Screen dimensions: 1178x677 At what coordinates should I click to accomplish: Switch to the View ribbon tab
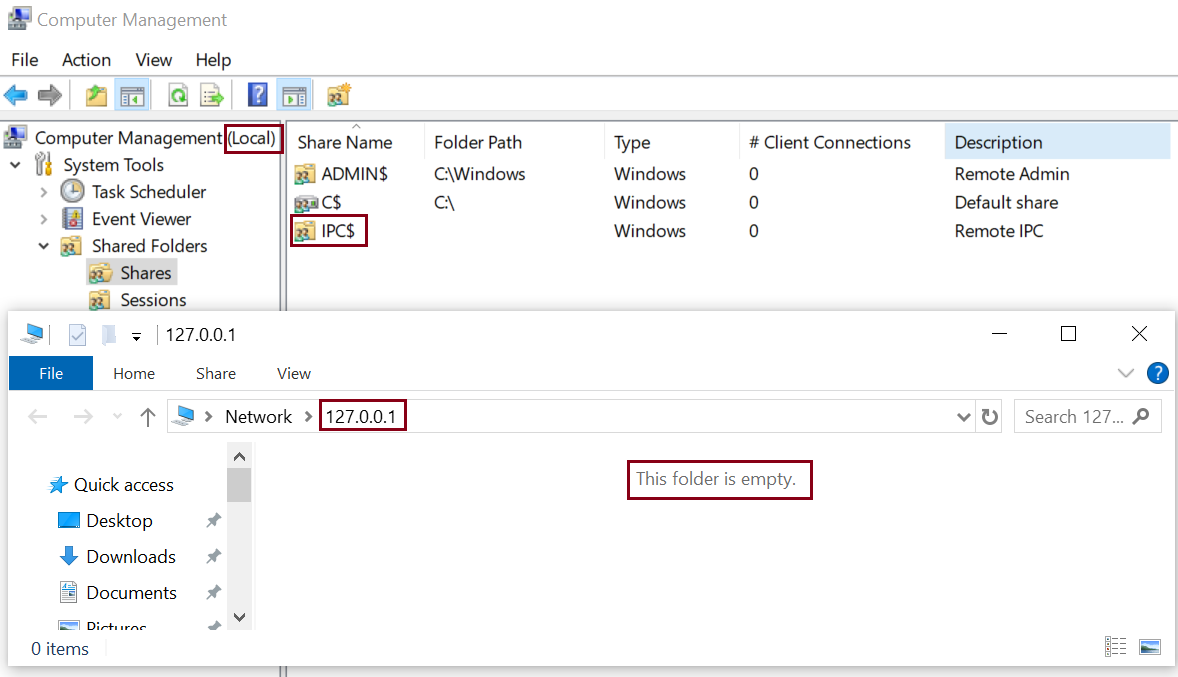[x=293, y=373]
